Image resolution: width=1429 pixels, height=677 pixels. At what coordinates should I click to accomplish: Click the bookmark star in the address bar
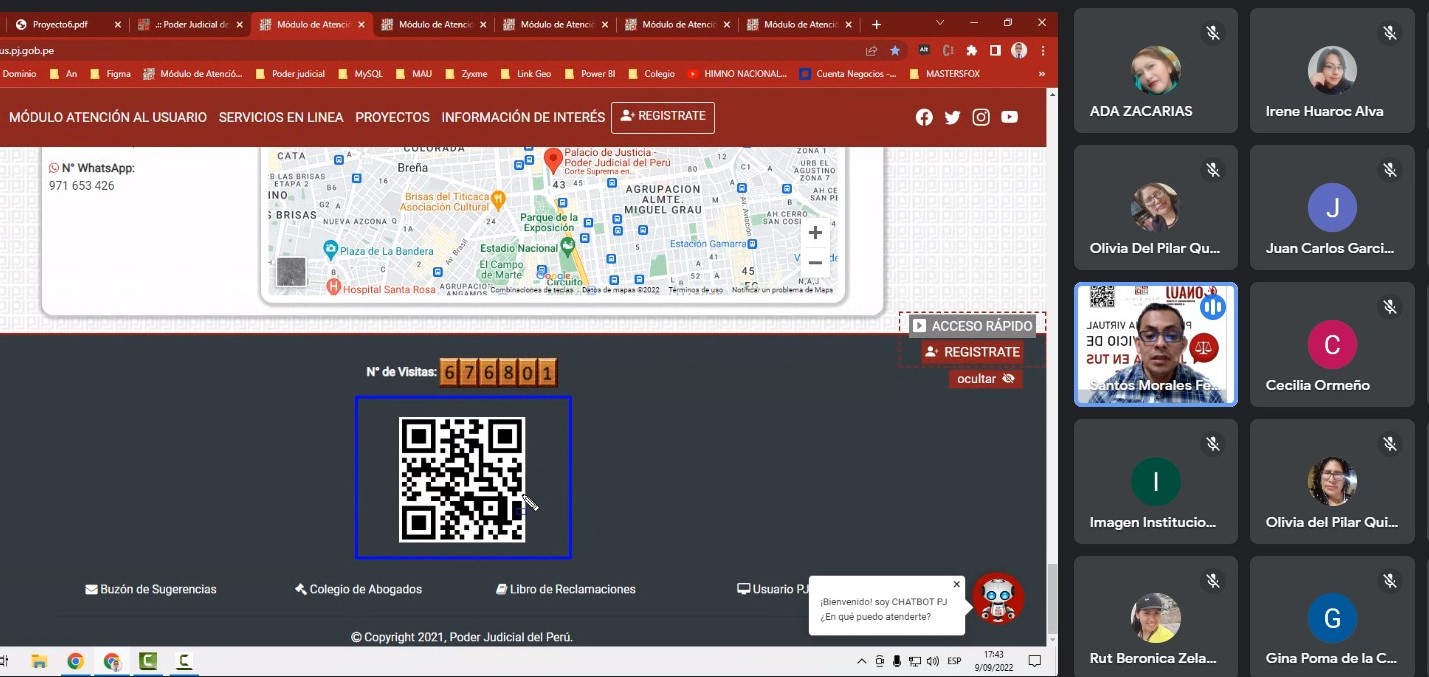tap(895, 50)
